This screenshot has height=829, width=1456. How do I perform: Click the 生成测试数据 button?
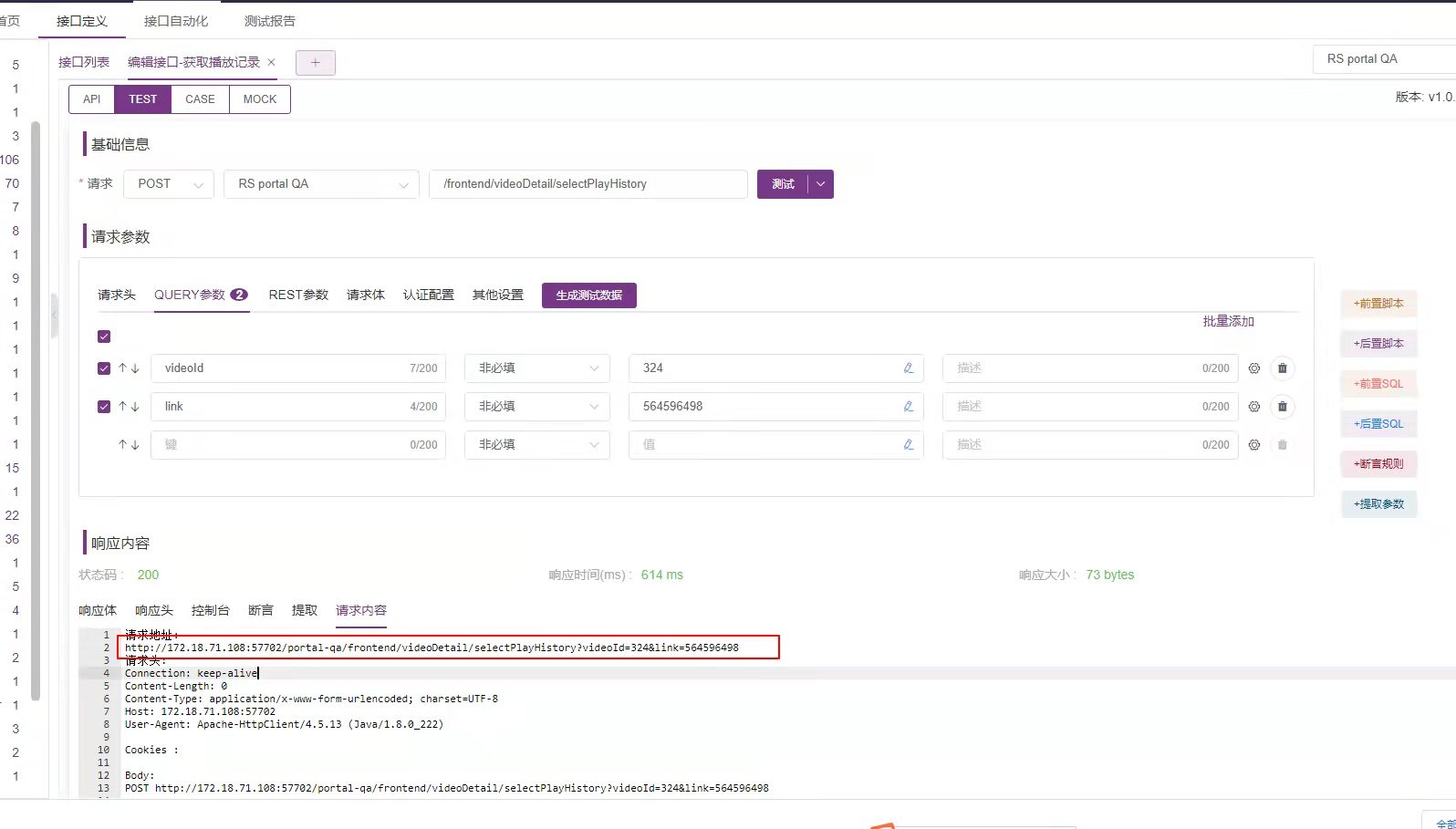point(589,295)
